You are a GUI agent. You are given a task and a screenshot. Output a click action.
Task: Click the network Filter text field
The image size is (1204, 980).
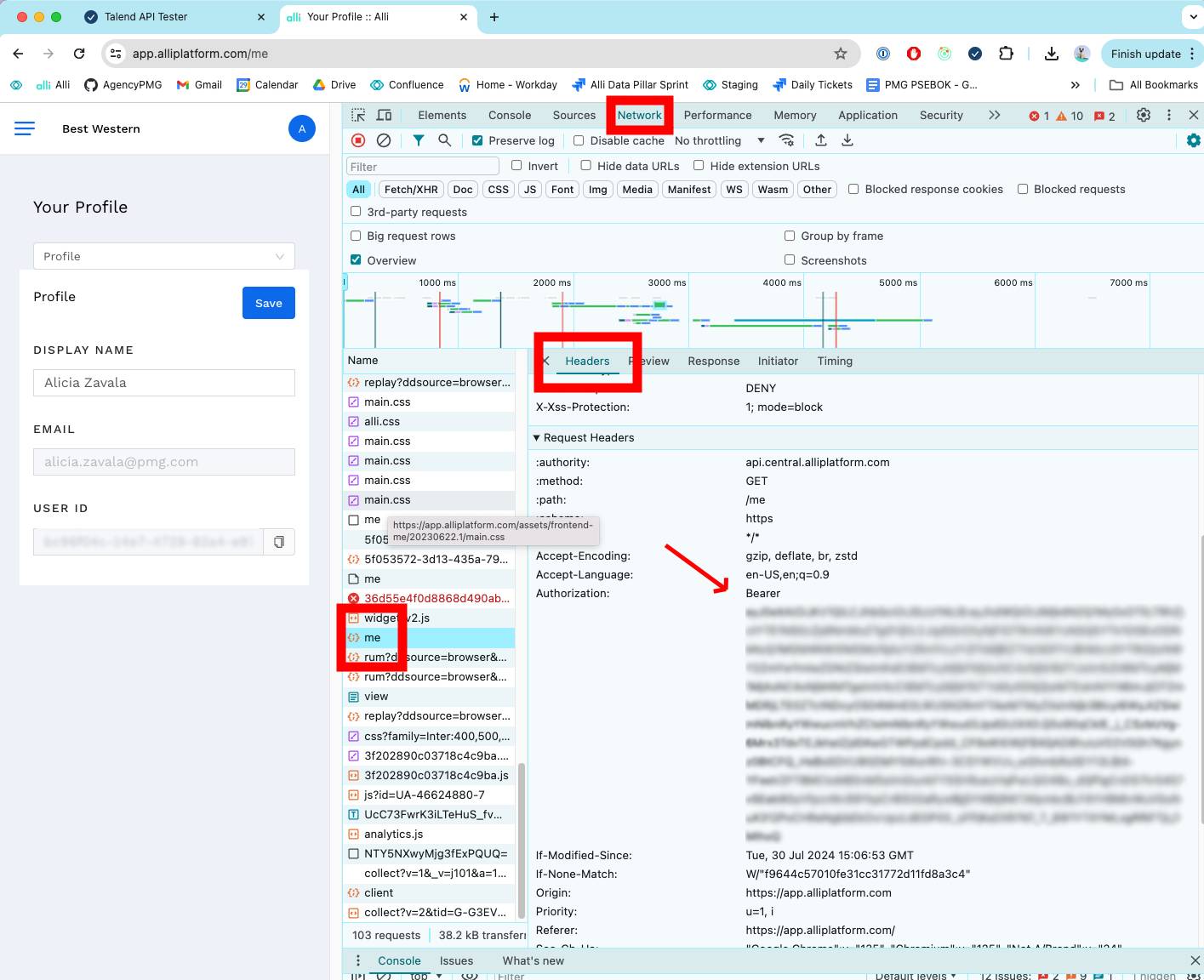pyautogui.click(x=422, y=167)
